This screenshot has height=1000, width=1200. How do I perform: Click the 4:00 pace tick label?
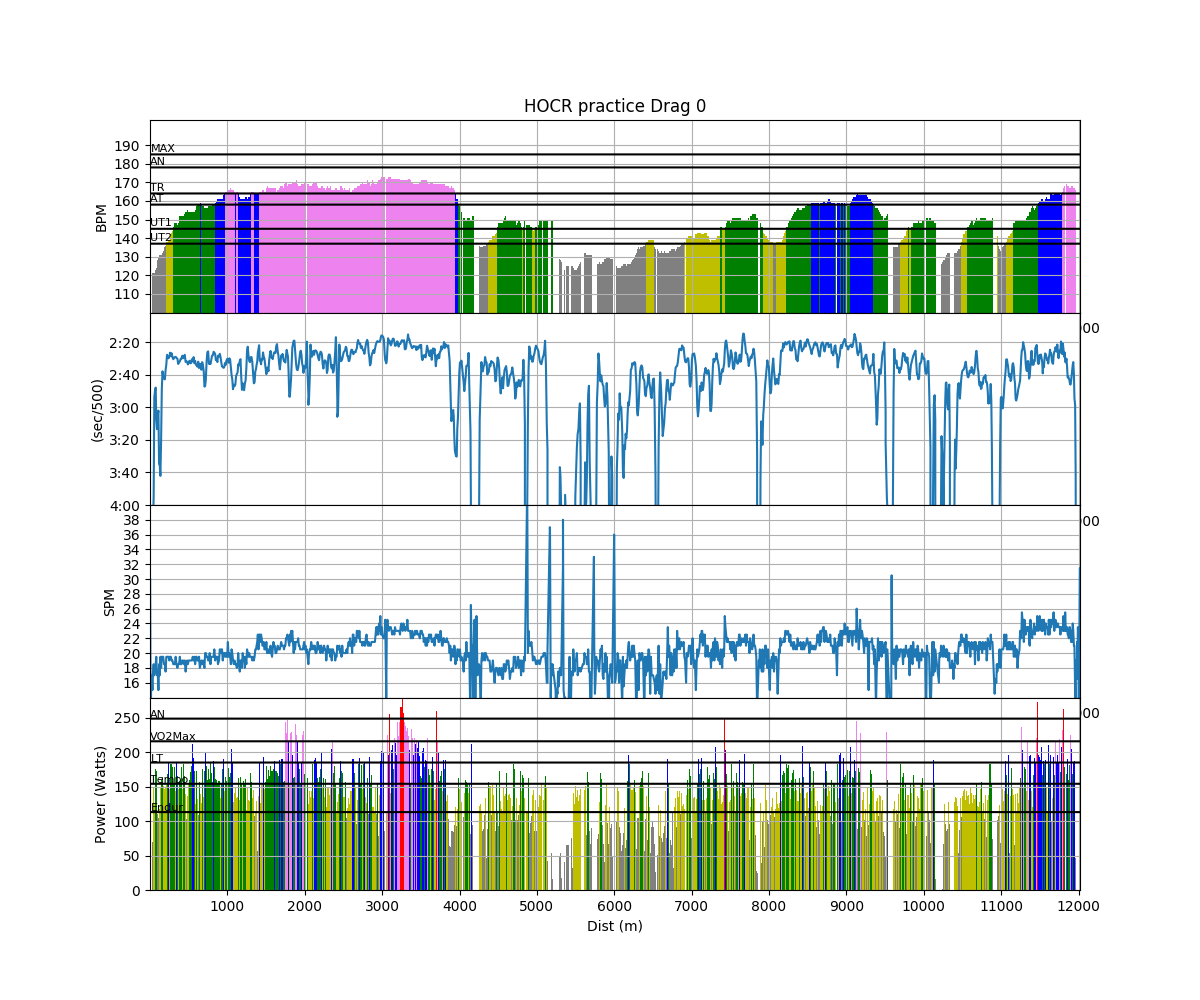[125, 505]
